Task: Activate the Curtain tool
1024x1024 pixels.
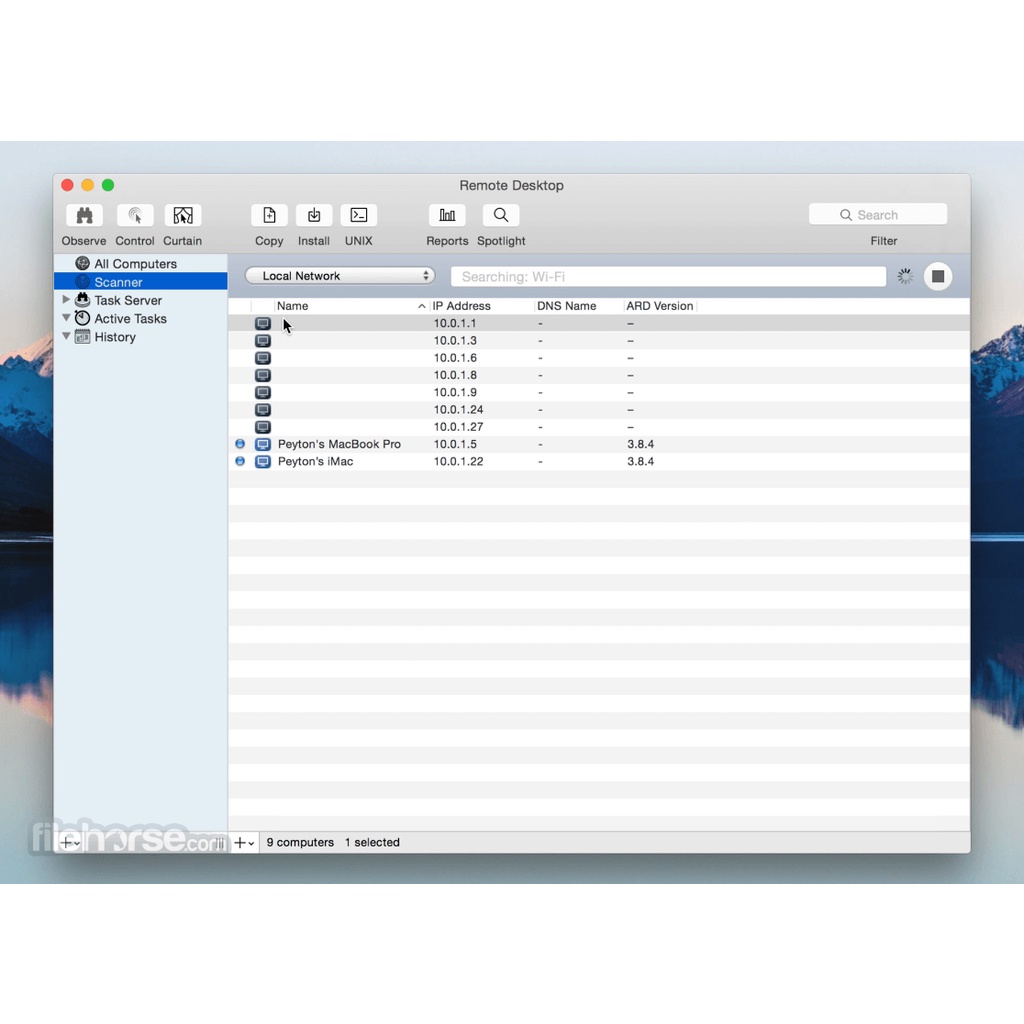Action: [182, 216]
